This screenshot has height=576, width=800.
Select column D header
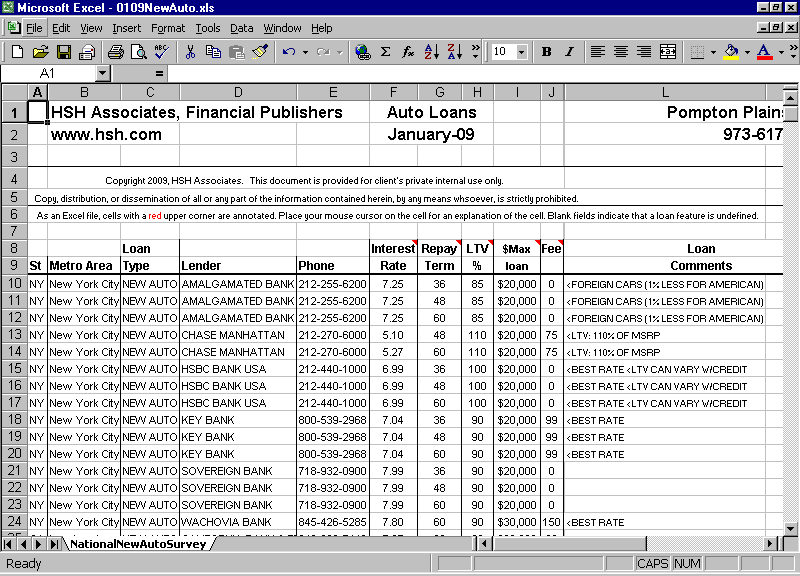(x=238, y=92)
